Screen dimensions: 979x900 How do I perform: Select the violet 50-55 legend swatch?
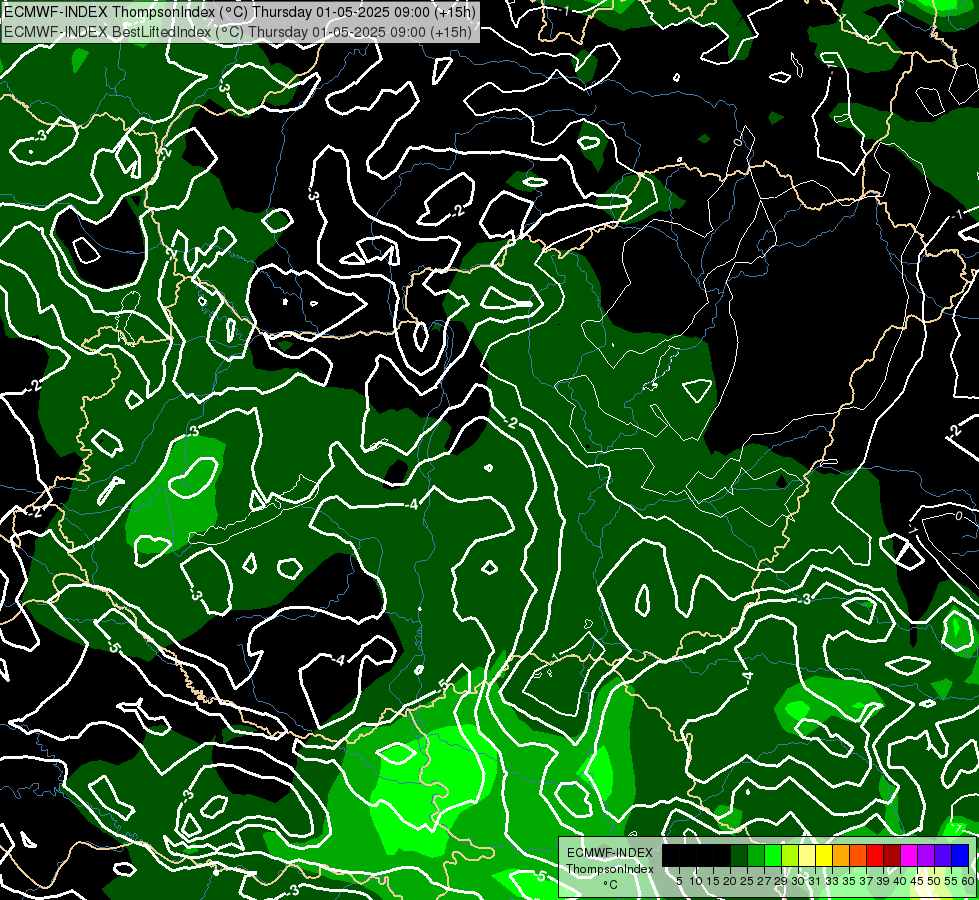click(943, 856)
